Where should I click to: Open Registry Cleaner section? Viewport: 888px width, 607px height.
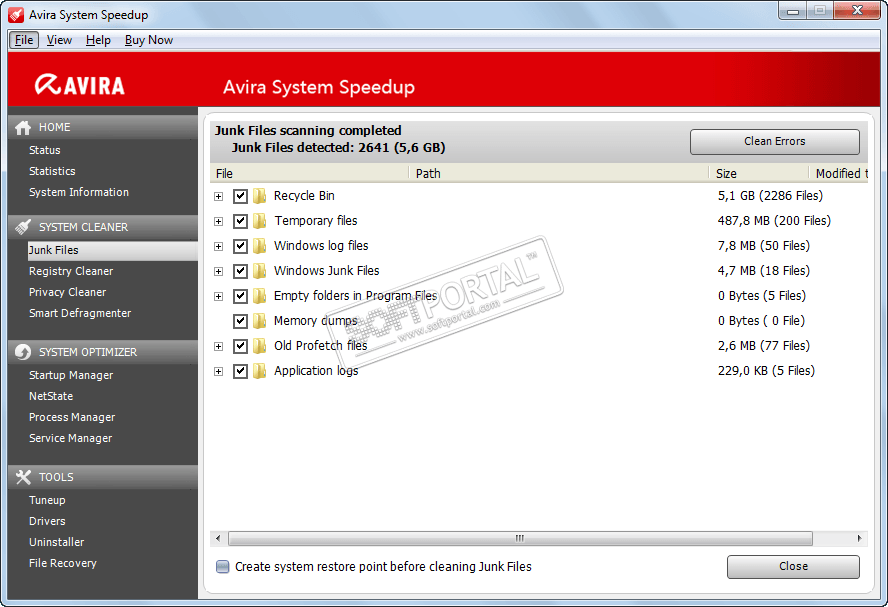point(71,271)
